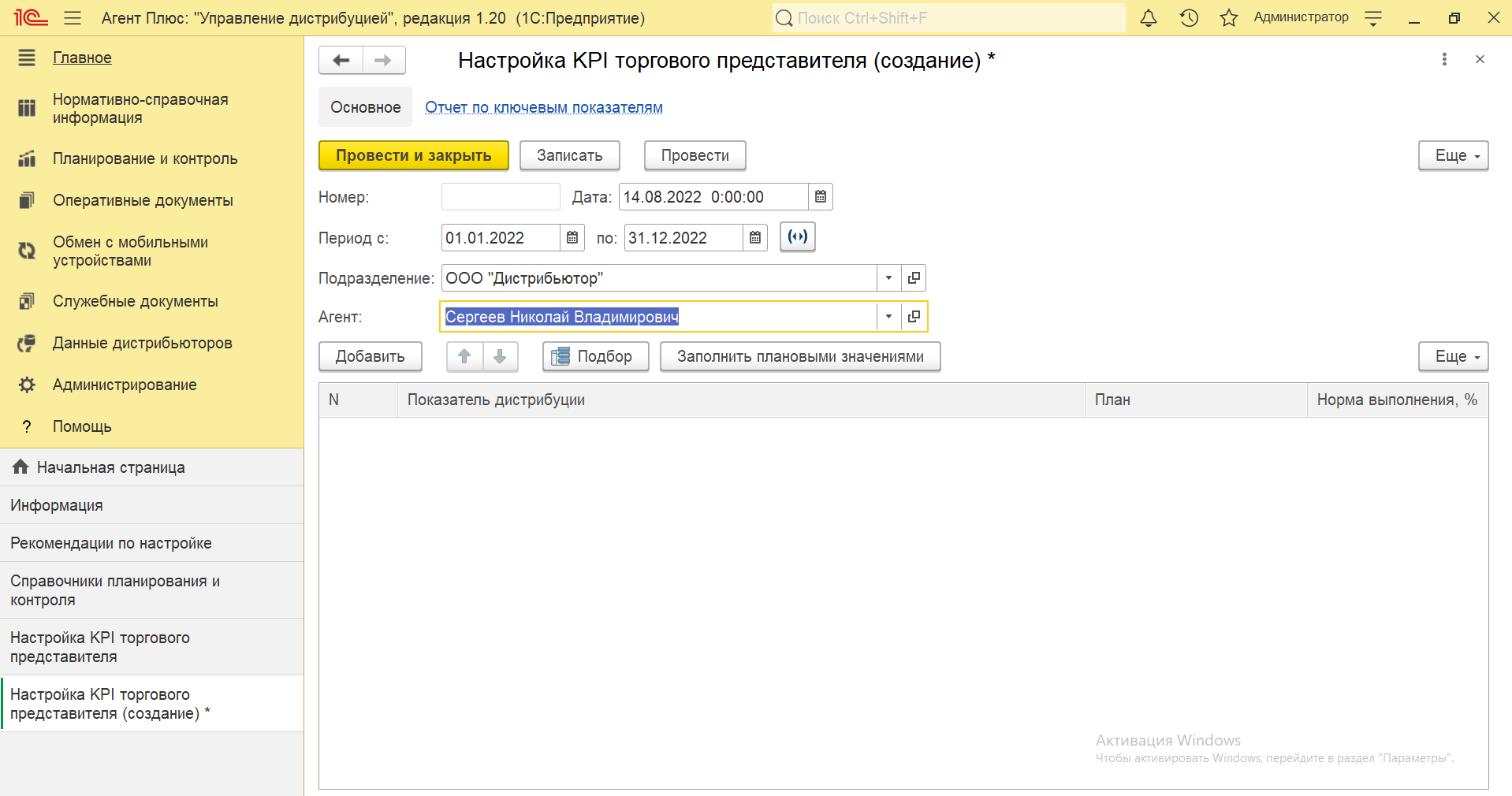This screenshot has width=1512, height=796.
Task: Click the Норма выполнения, % column header
Action: 1397,400
